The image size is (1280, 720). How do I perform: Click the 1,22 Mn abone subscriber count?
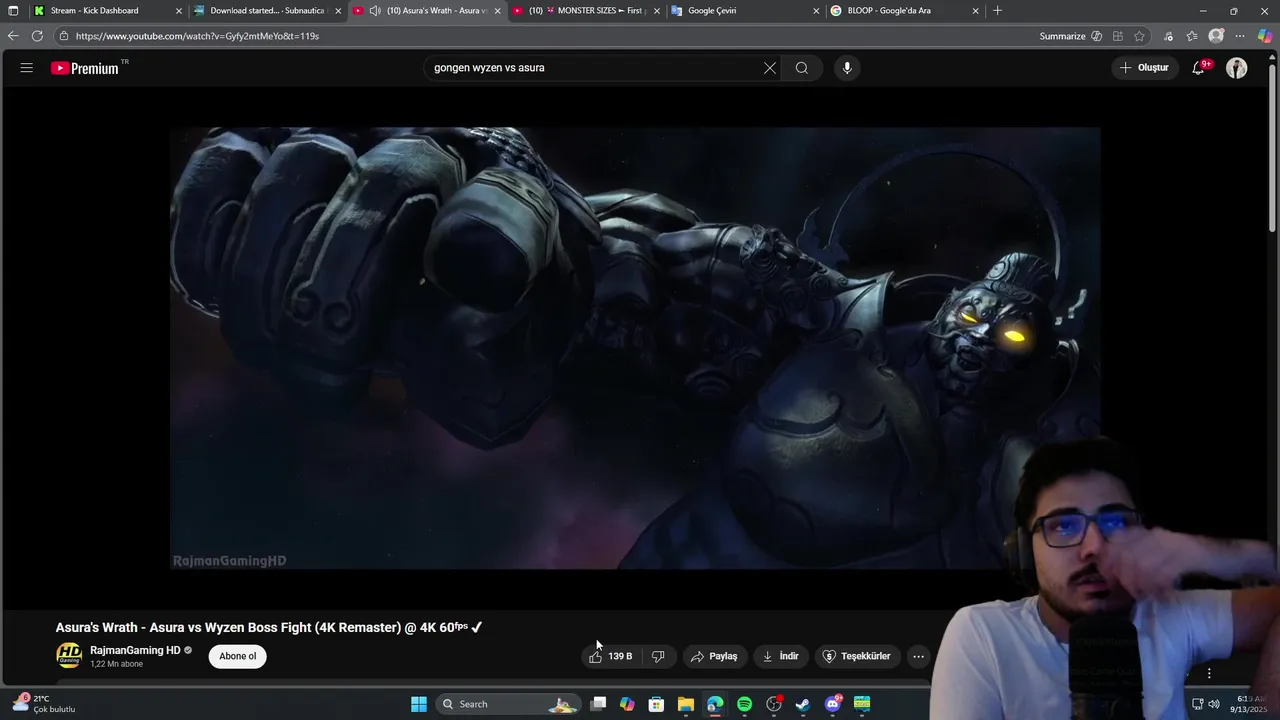116,664
